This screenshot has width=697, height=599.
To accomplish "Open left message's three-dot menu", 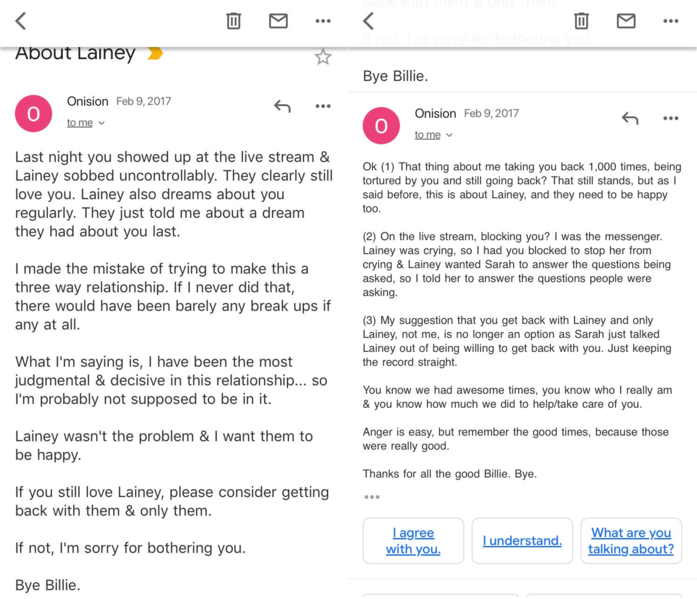I will (323, 106).
